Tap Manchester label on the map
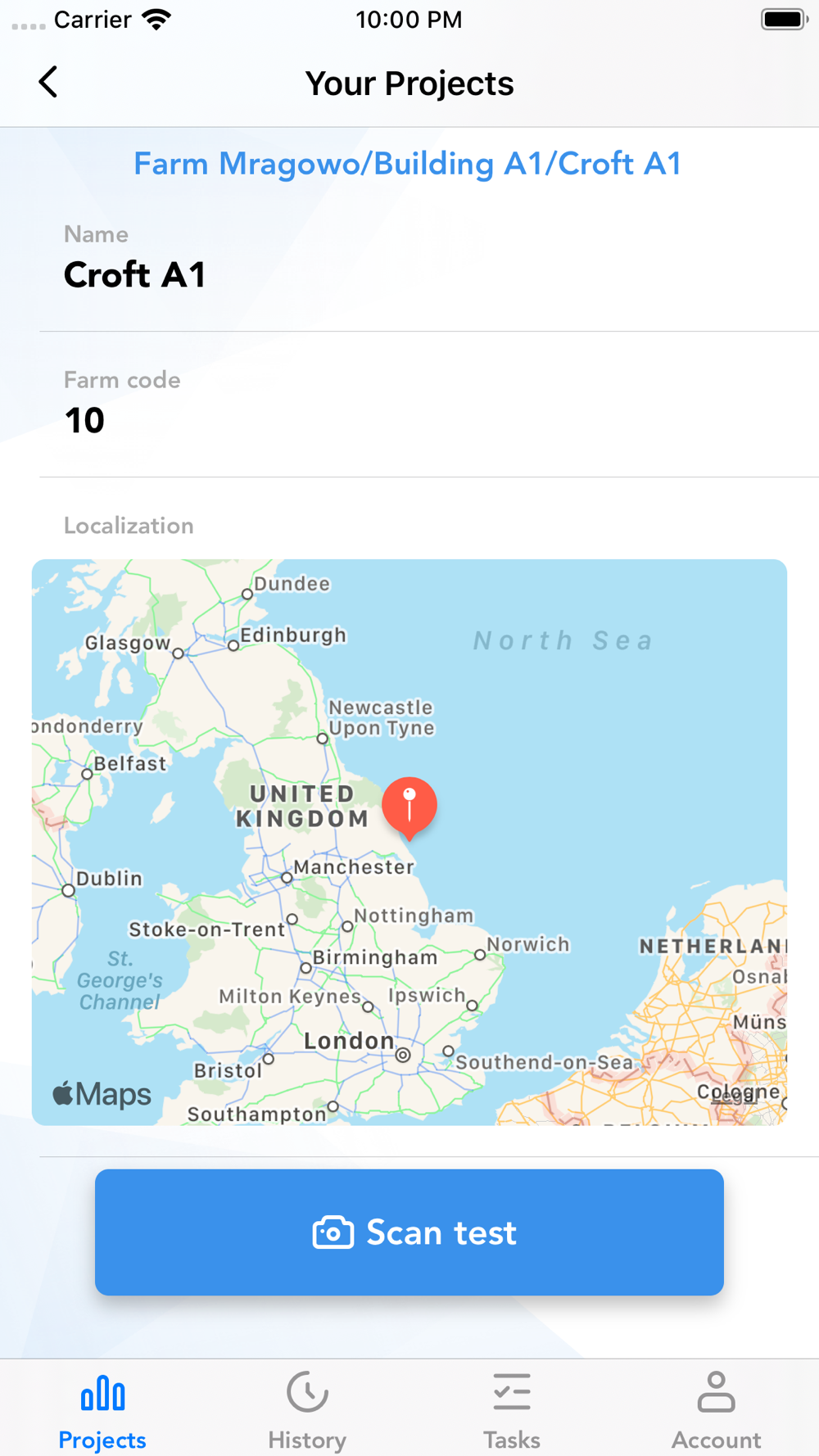819x1456 pixels. (354, 867)
